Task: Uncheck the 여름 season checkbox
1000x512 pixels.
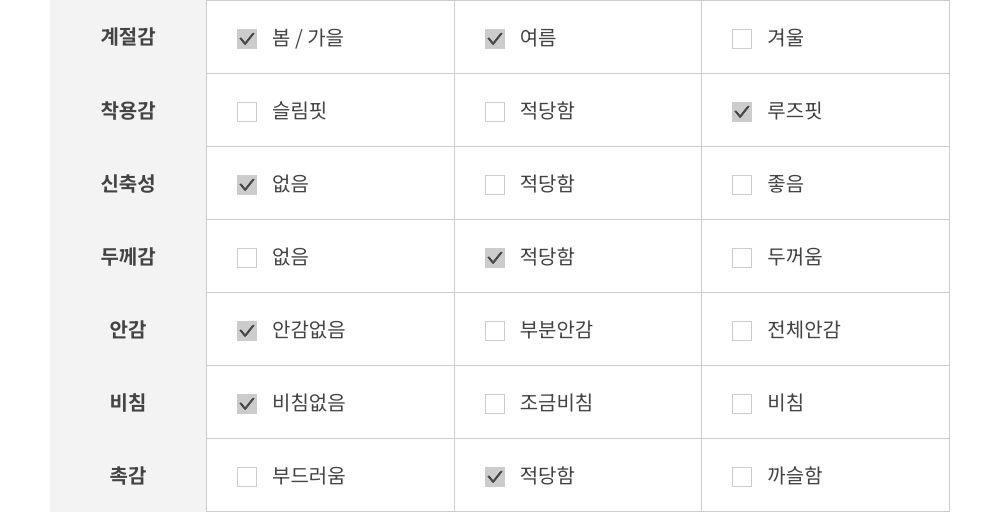Action: [x=495, y=39]
